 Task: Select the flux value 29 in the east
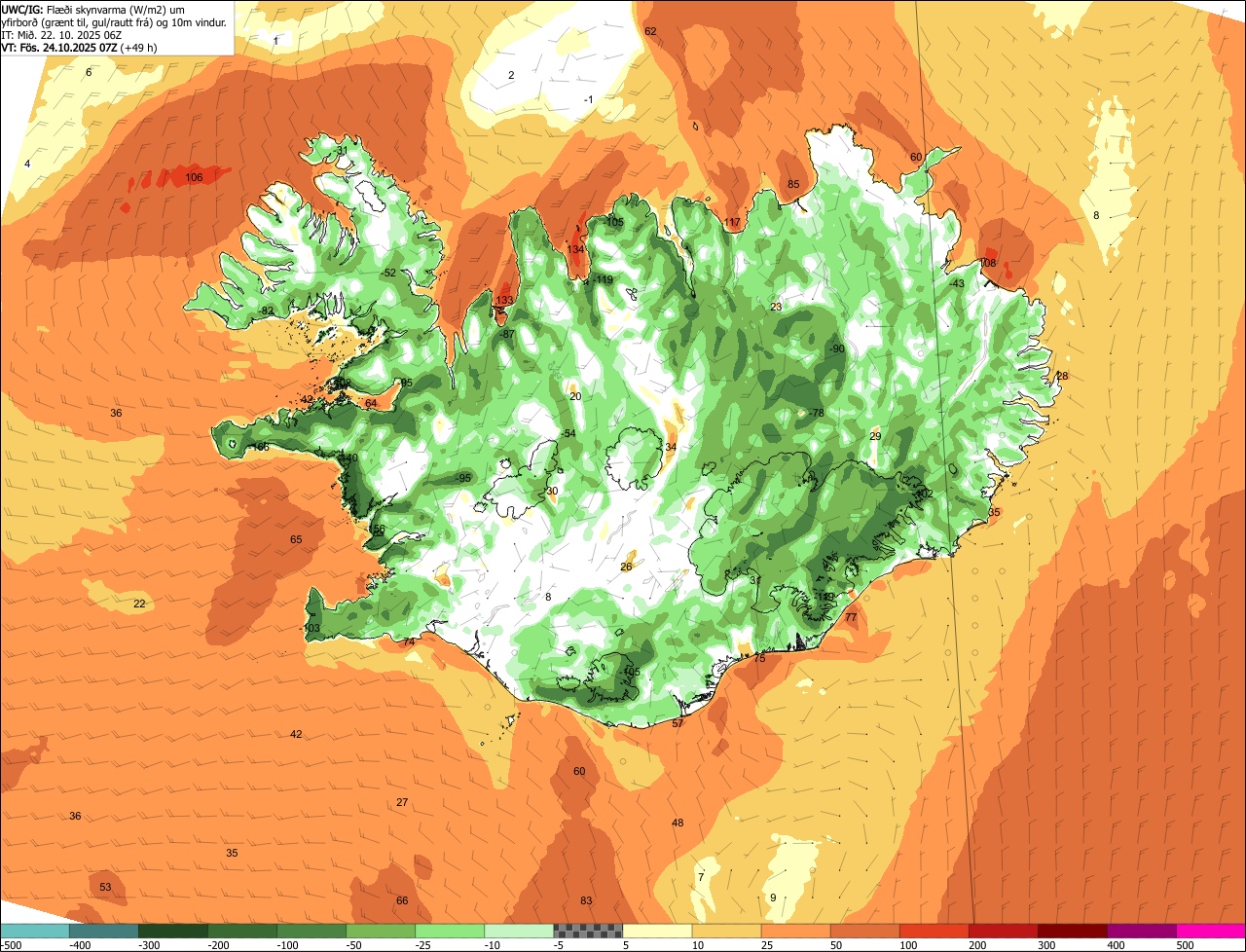point(875,436)
